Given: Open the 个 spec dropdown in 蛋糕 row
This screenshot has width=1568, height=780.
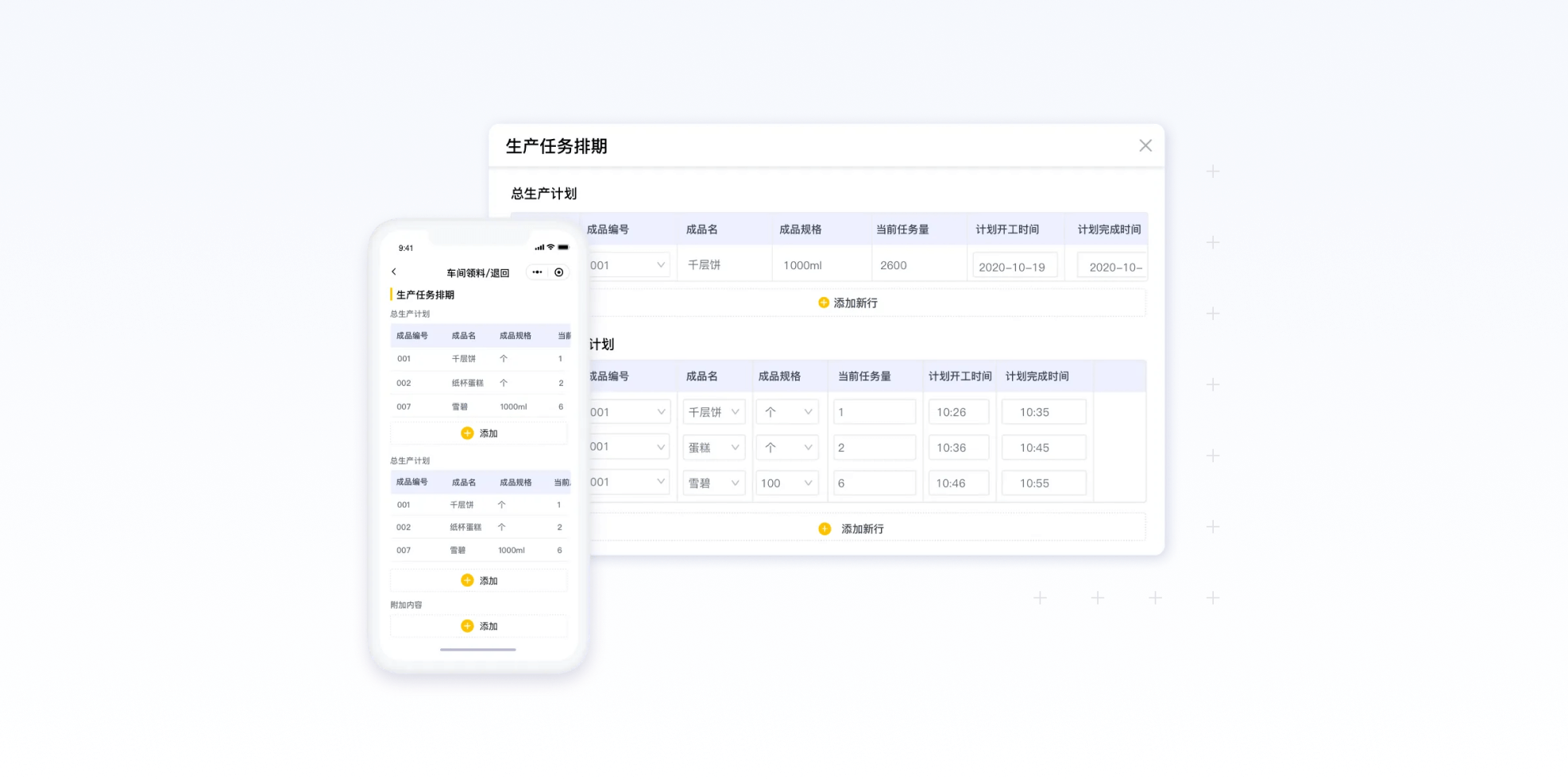Looking at the screenshot, I should pyautogui.click(x=787, y=447).
